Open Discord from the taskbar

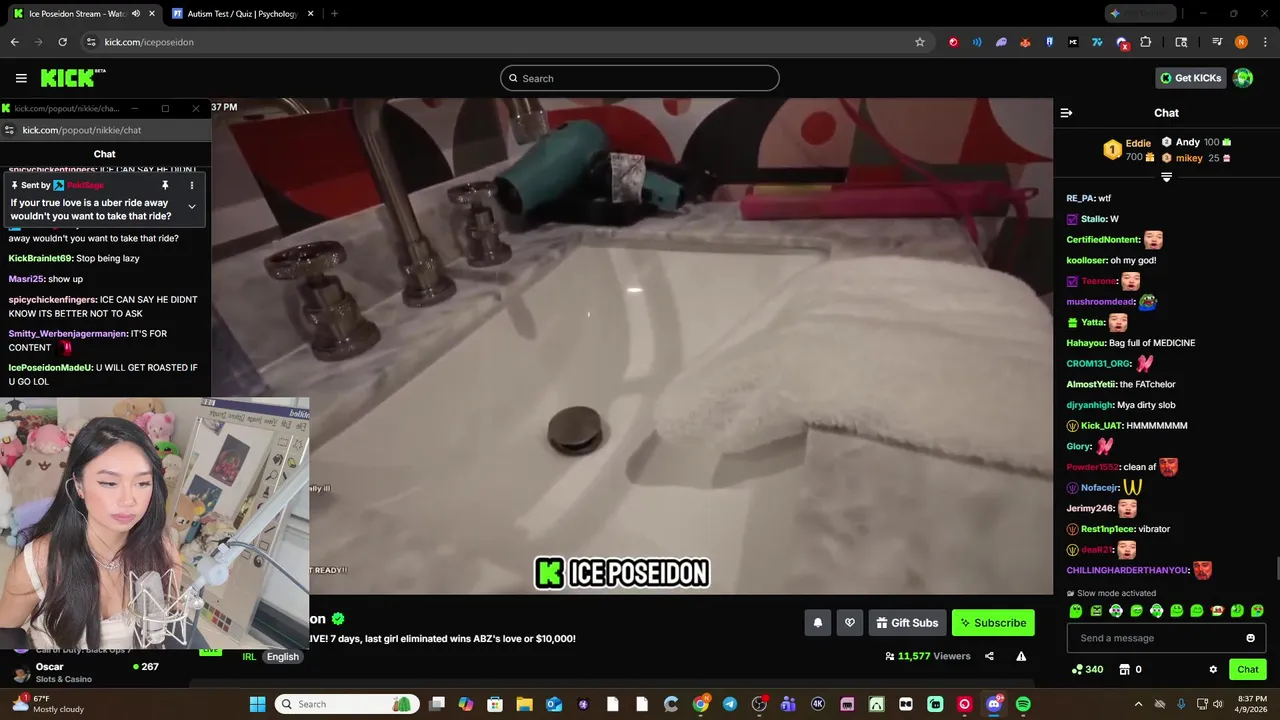[x=994, y=704]
